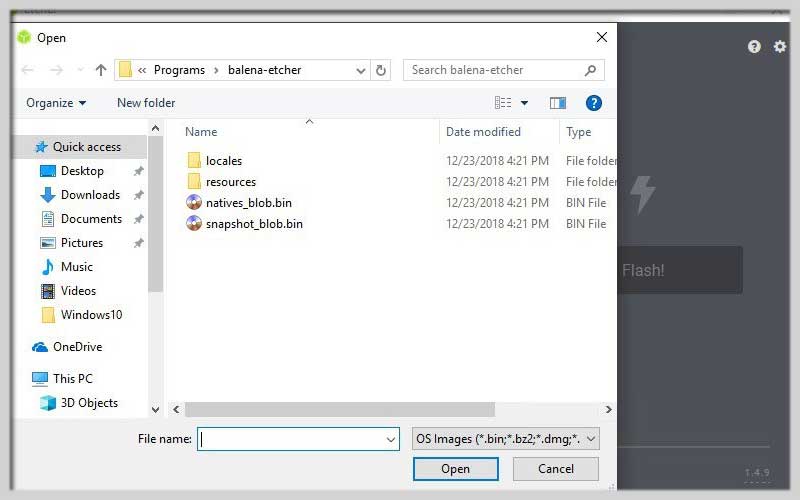Close the Open dialog
The width and height of the screenshot is (800, 500).
tap(602, 37)
